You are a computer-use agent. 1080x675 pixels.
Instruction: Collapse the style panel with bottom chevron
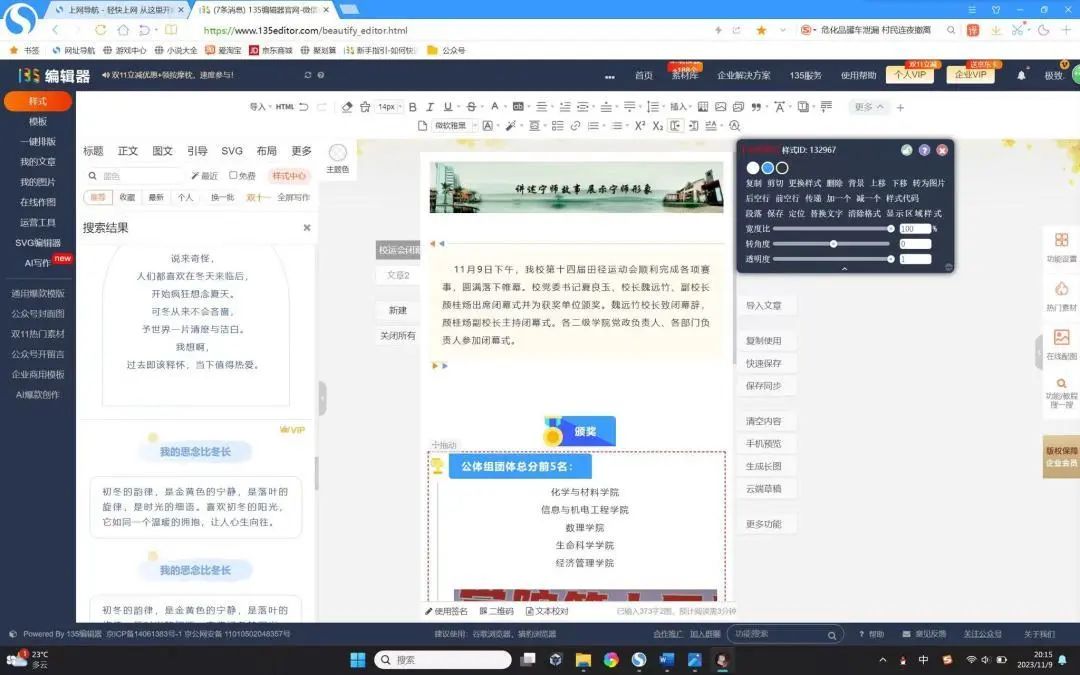coord(845,268)
